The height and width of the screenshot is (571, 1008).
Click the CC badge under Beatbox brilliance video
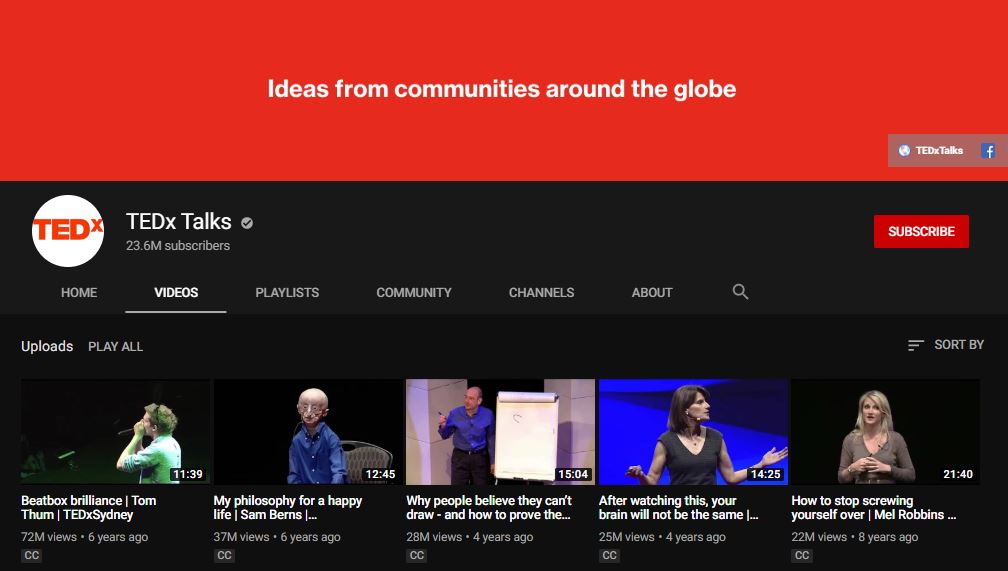click(x=32, y=556)
